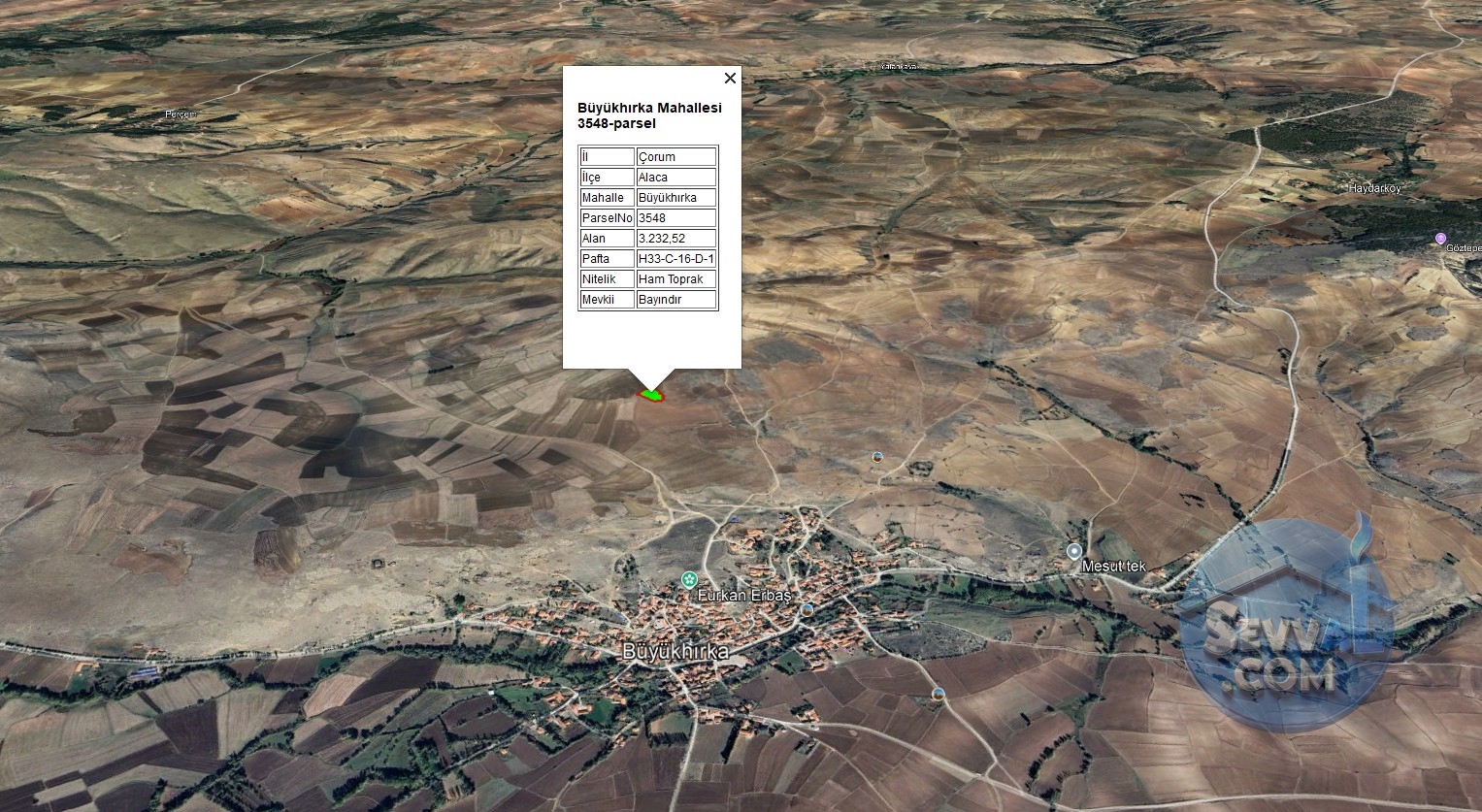Open the photo marker north of the village
This screenshot has height=812, width=1482.
pyautogui.click(x=877, y=456)
